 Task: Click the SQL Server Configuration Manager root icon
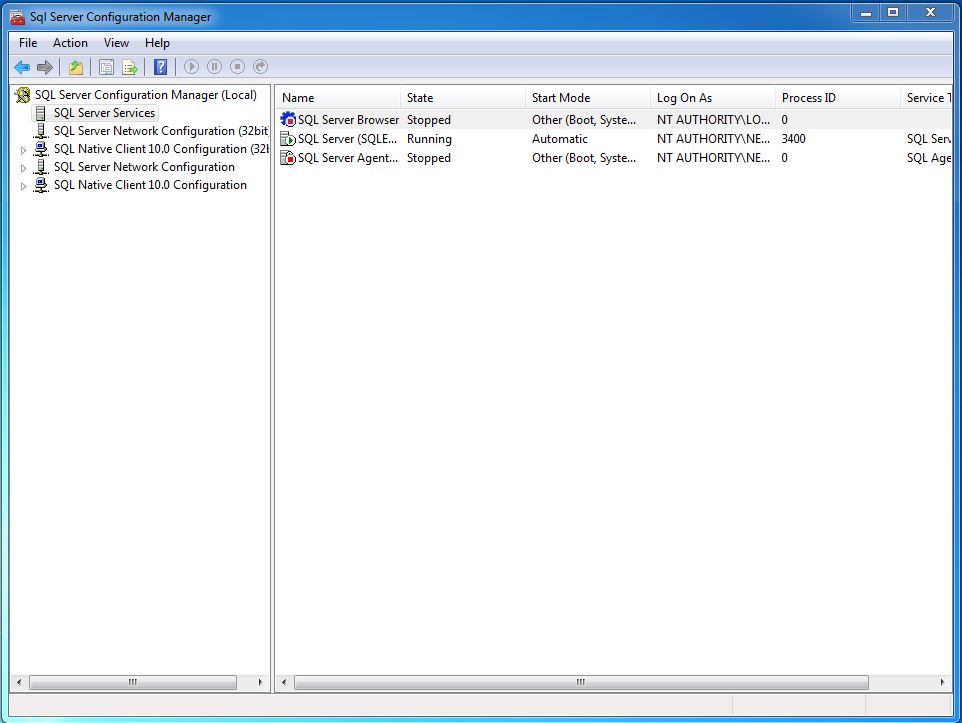coord(23,95)
